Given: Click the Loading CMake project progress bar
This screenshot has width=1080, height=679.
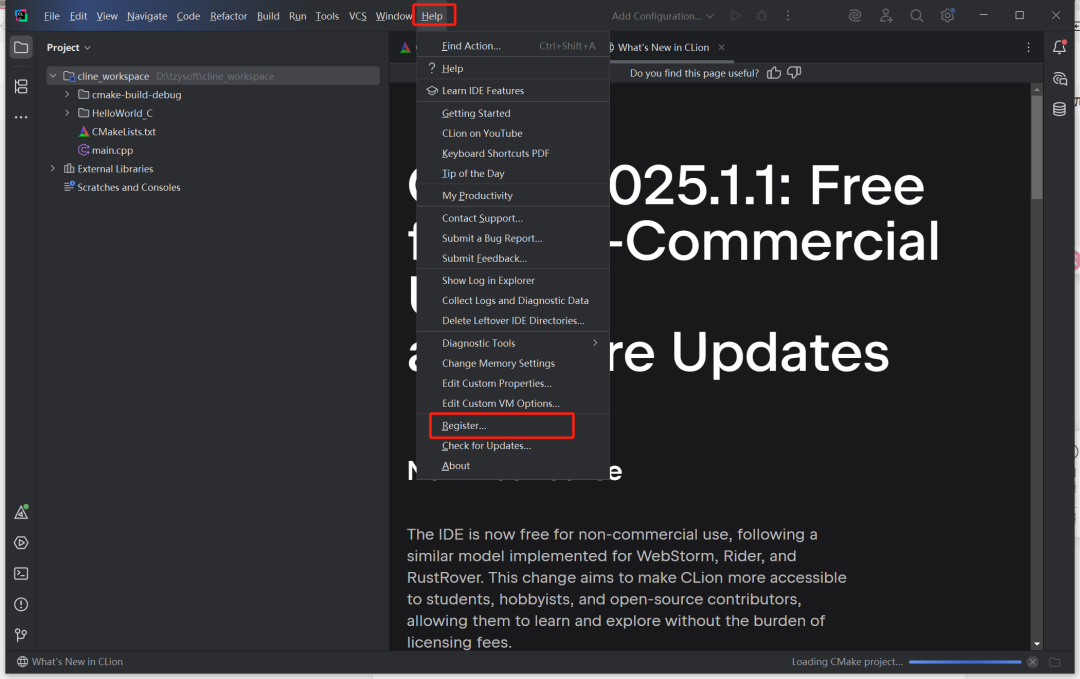Looking at the screenshot, I should (965, 662).
